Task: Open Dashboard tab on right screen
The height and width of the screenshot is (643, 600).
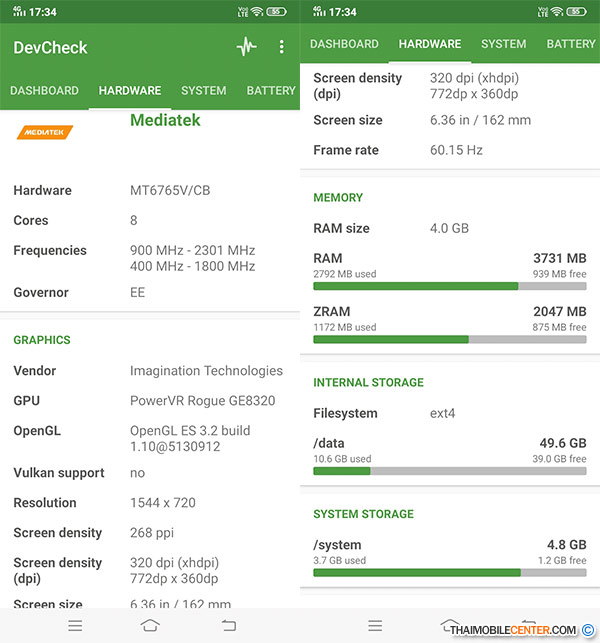Action: click(x=344, y=44)
